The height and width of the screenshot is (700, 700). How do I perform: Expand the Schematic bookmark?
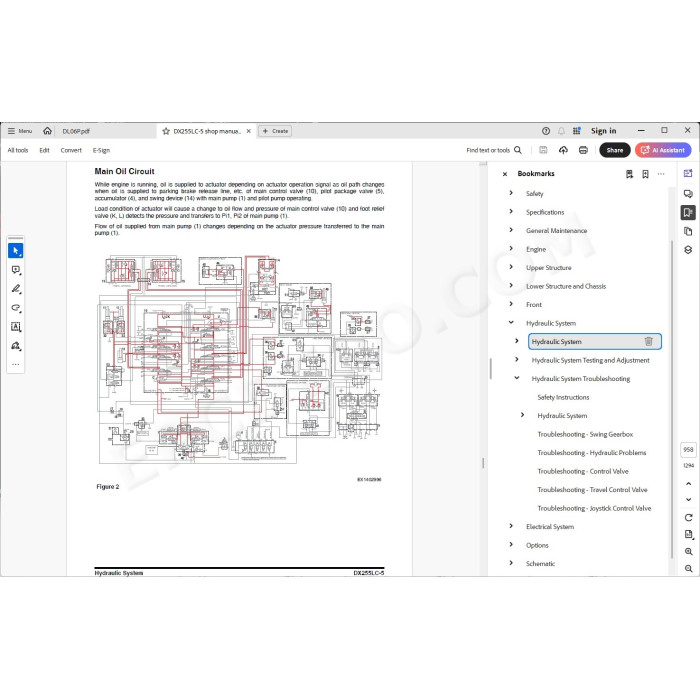tap(511, 563)
